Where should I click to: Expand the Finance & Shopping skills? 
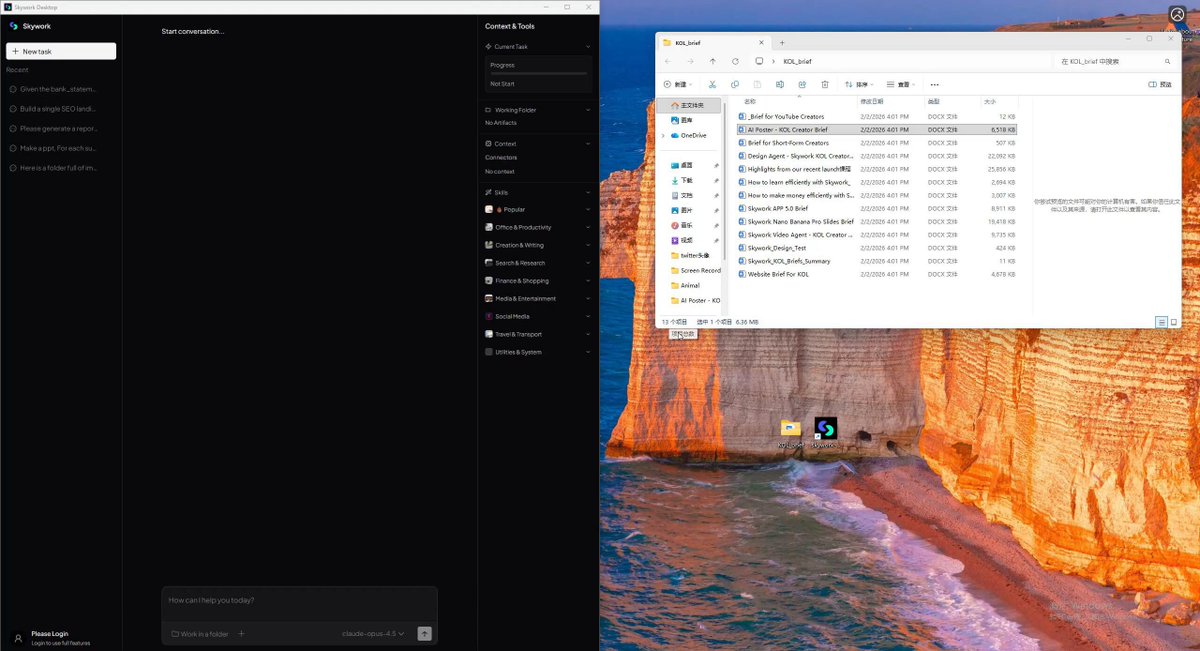(x=538, y=281)
